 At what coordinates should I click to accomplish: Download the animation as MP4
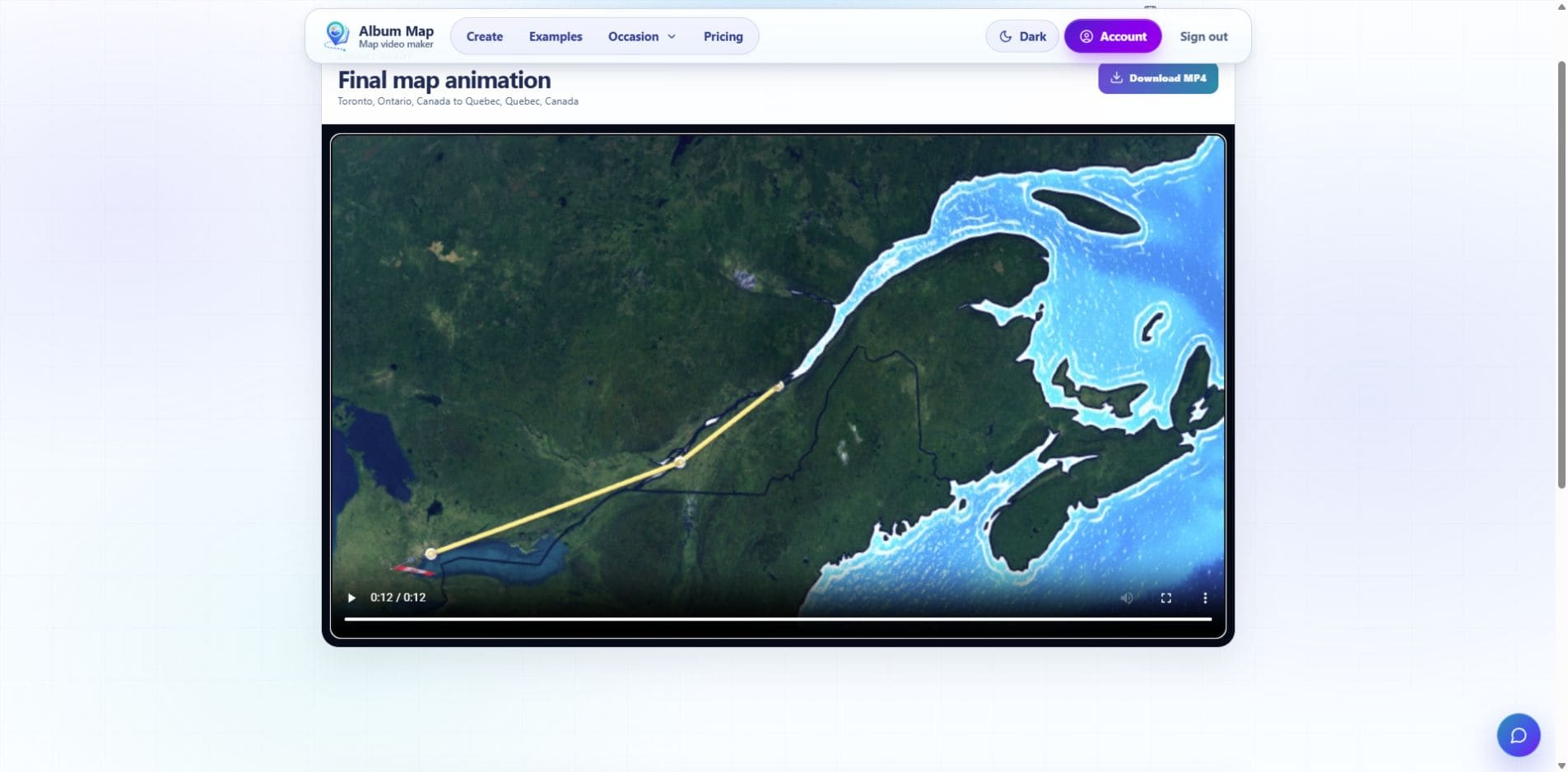(x=1157, y=78)
